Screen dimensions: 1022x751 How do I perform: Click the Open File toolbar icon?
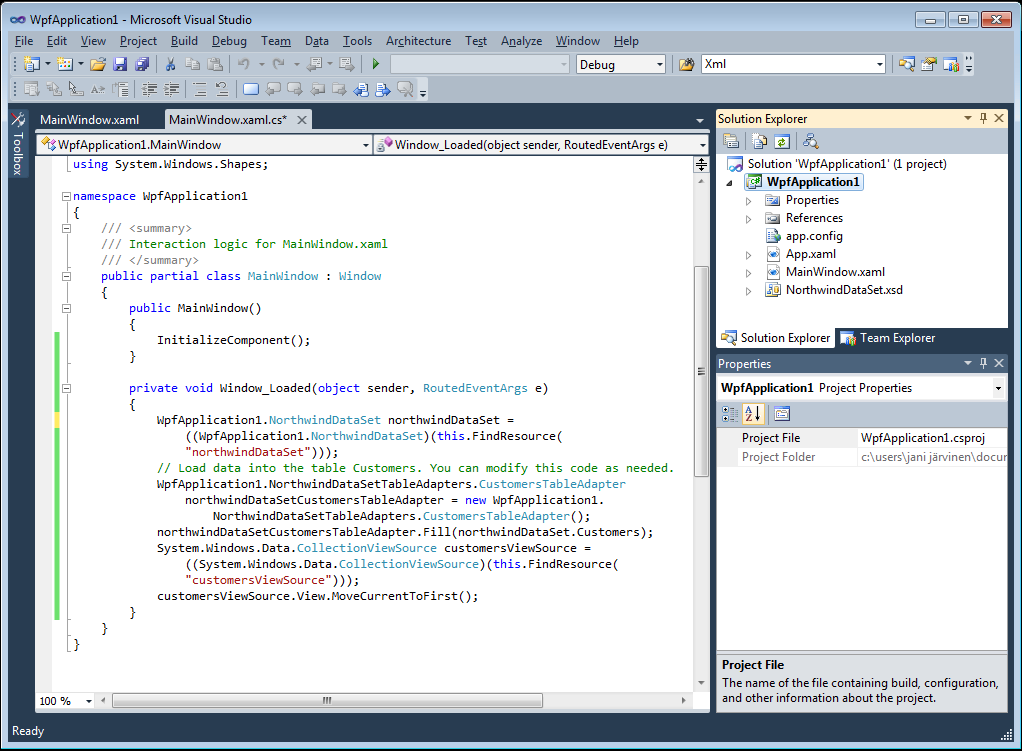97,64
